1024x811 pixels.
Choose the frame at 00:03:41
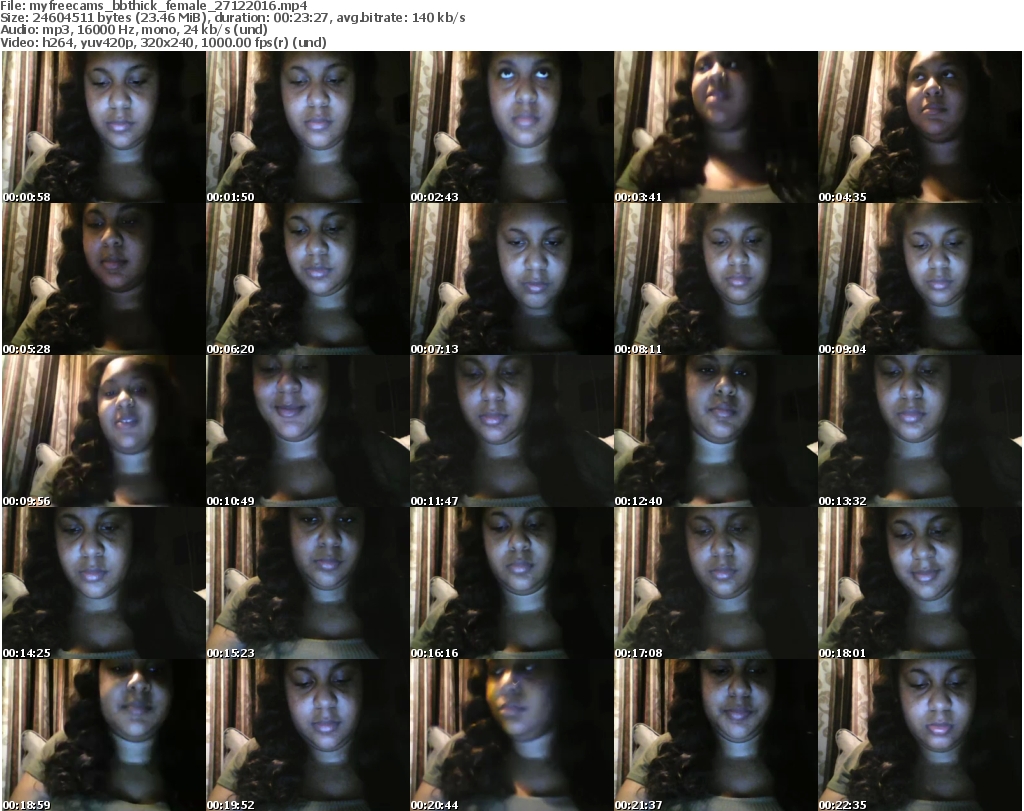click(715, 127)
